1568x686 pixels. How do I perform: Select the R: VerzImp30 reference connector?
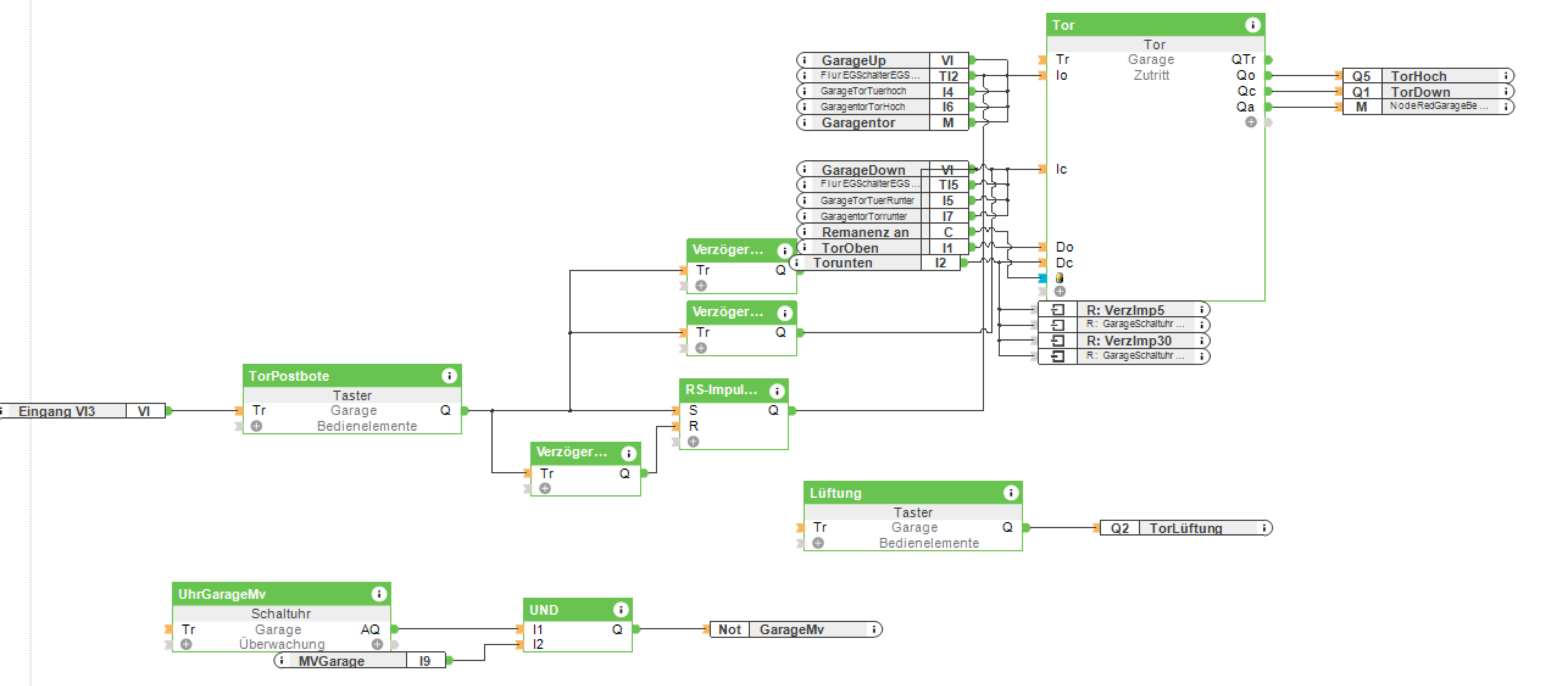[1128, 341]
